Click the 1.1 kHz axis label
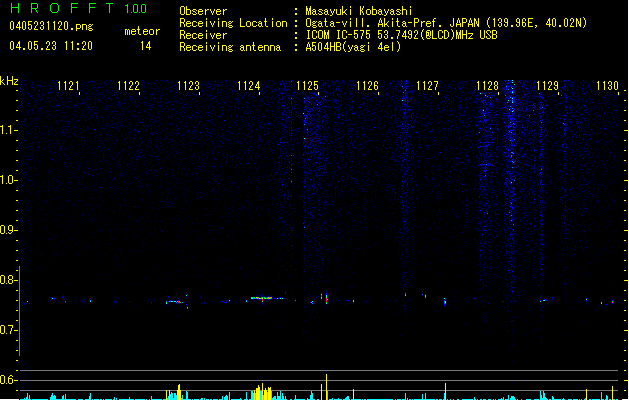The height and width of the screenshot is (400, 629). click(8, 130)
